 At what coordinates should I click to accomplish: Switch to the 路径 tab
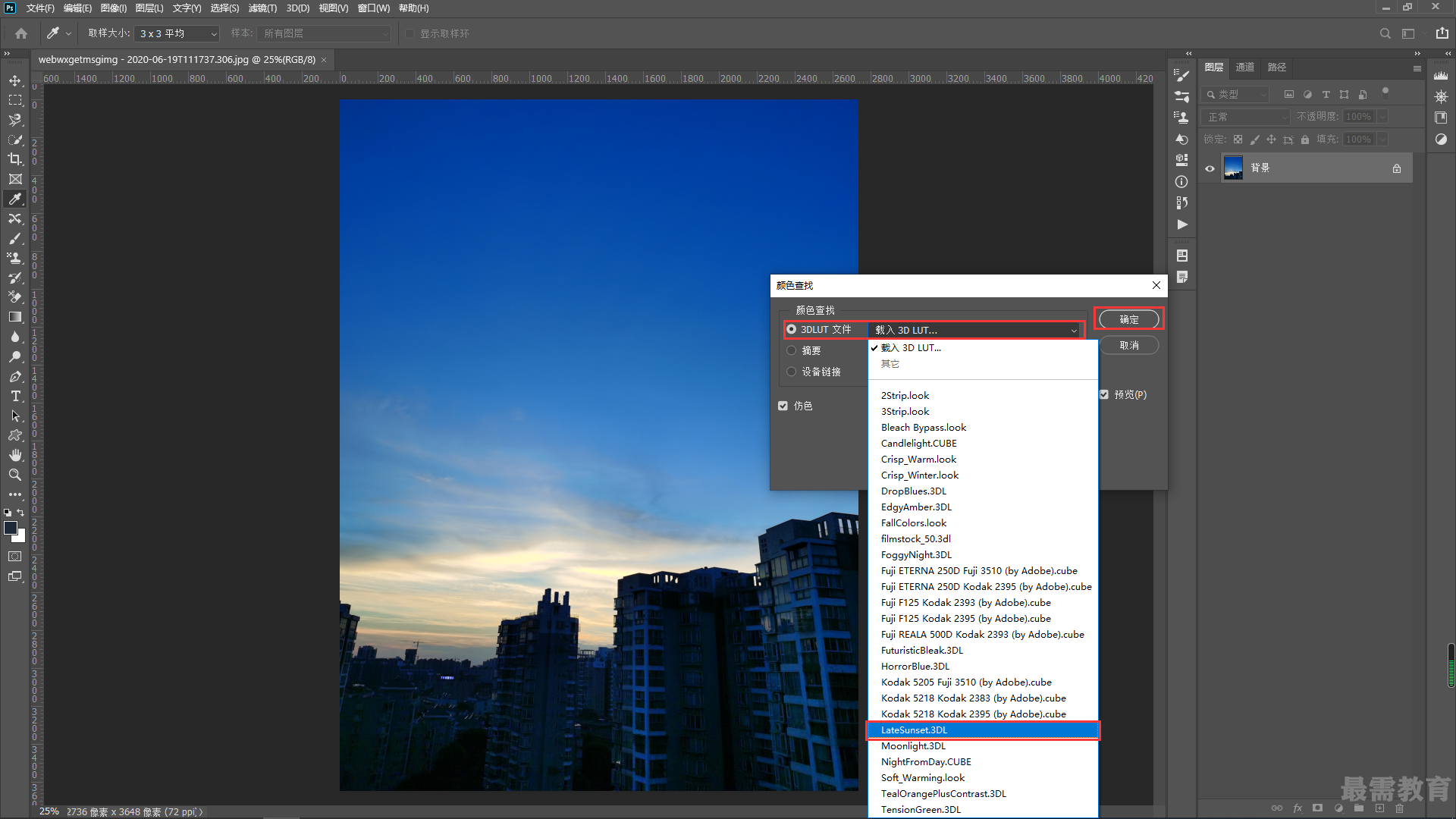(1277, 67)
